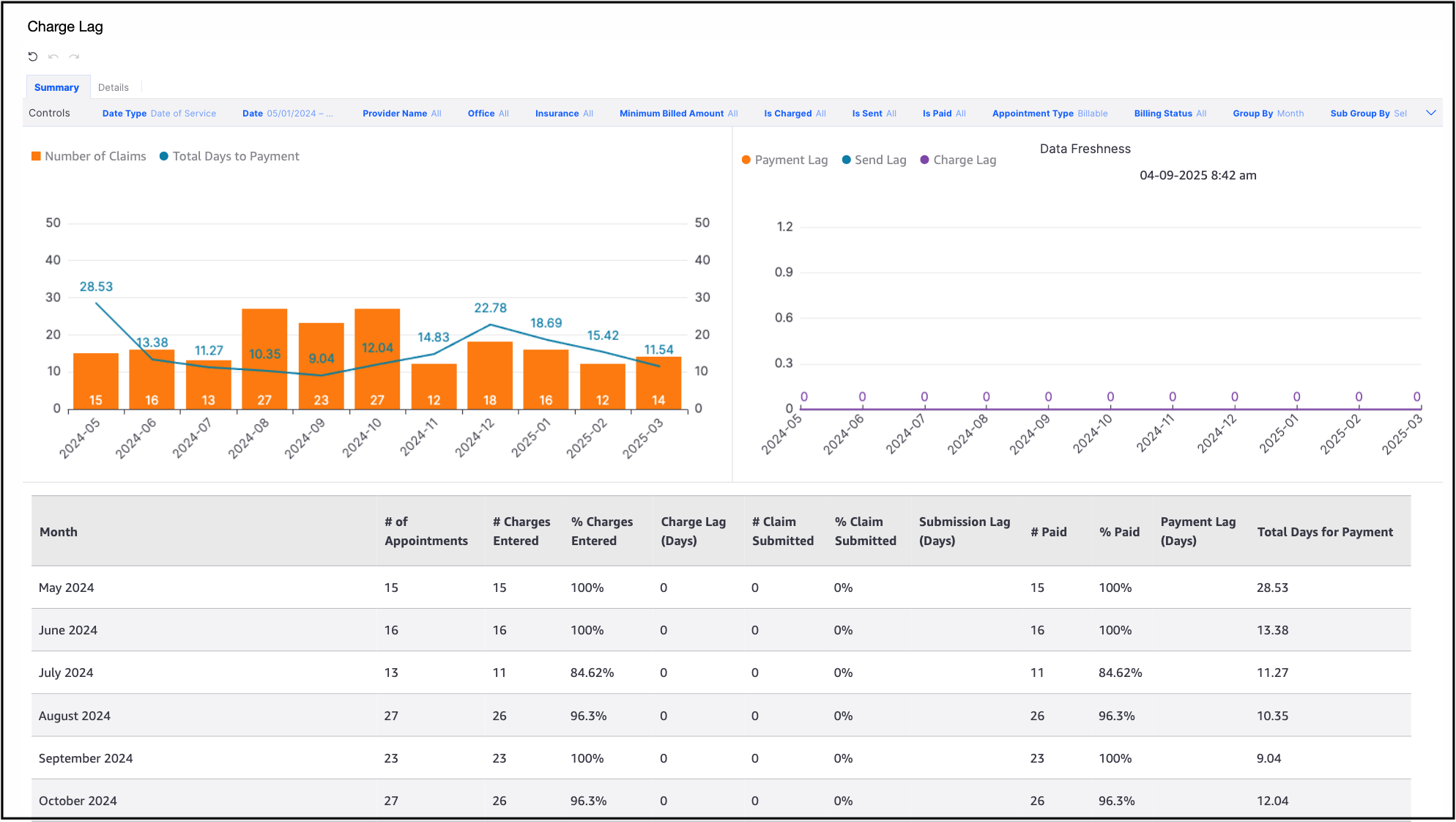
Task: Click the reset icon below Charge Lag title
Action: point(33,56)
